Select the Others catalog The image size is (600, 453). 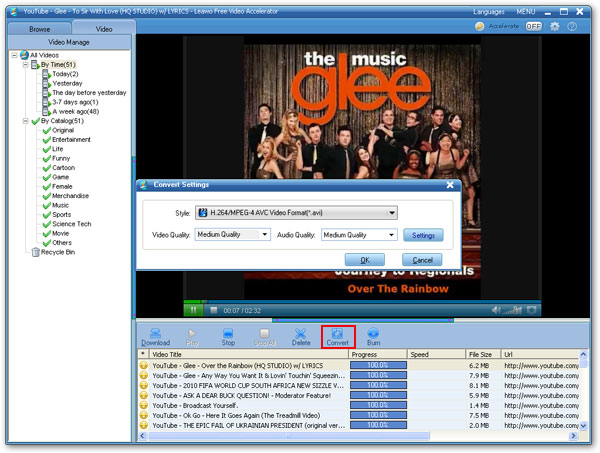(x=57, y=243)
